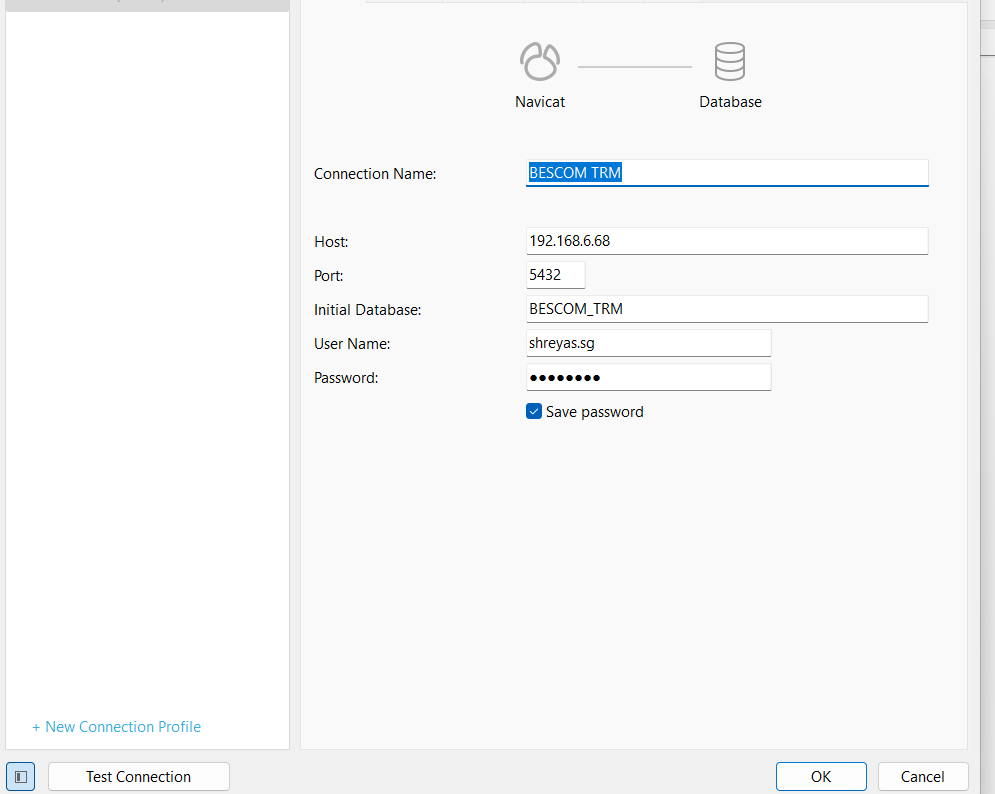
Task: Click the Navicat label under the logo
Action: click(540, 102)
